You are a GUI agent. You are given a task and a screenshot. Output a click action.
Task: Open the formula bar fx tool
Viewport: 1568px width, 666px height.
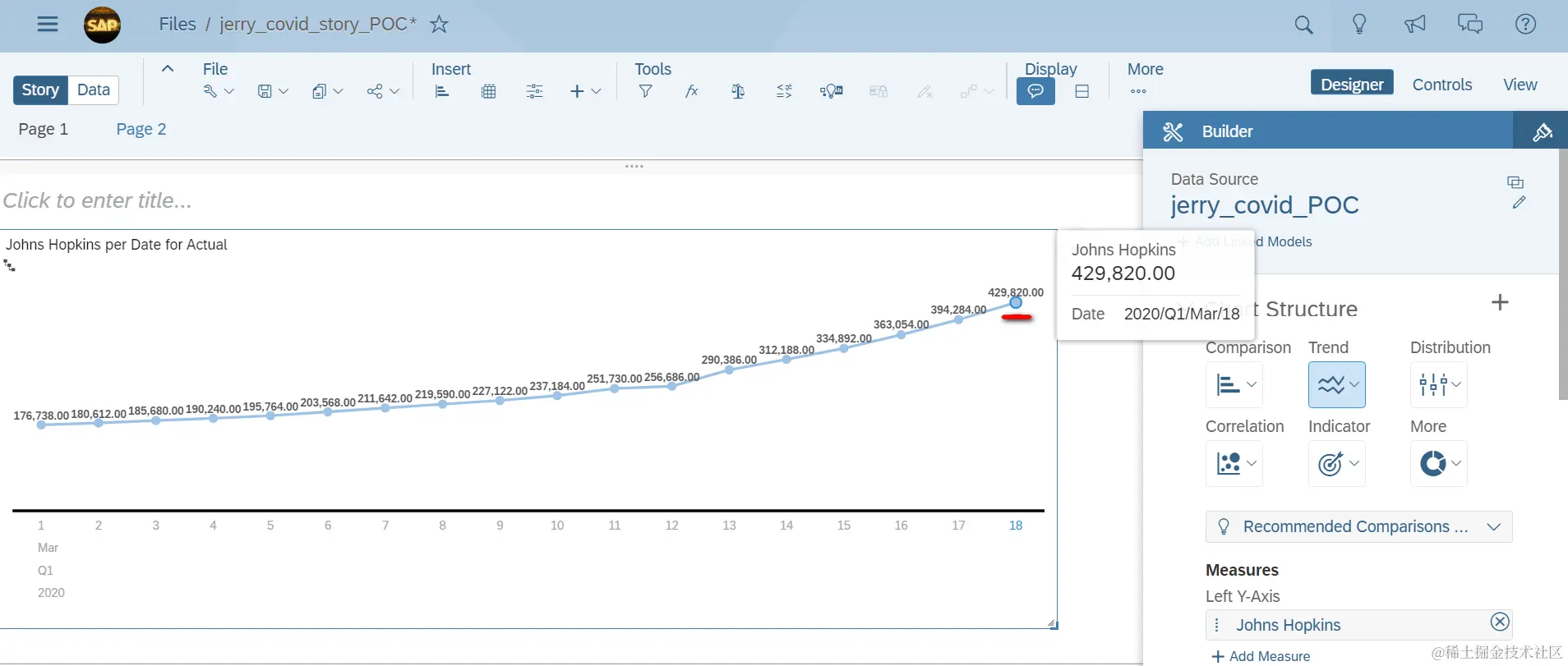[x=692, y=91]
